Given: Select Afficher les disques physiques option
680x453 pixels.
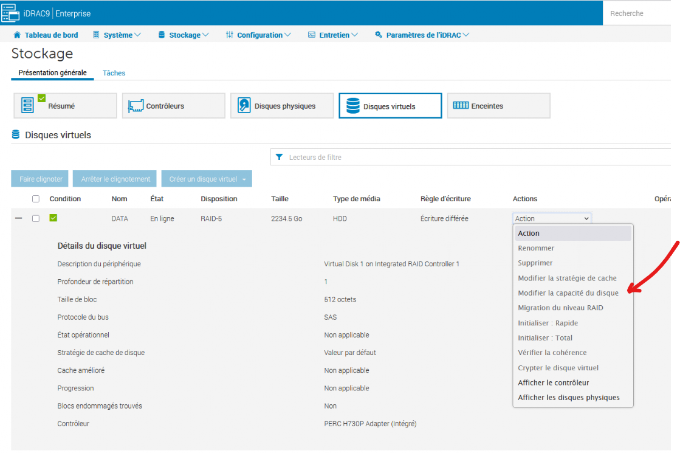Looking at the screenshot, I should 569,397.
